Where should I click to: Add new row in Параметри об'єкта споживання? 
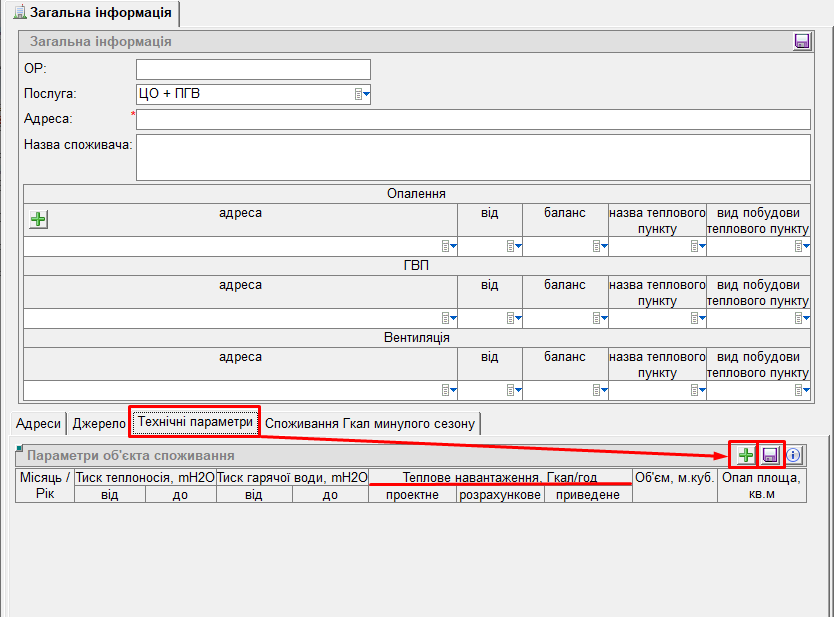(745, 455)
